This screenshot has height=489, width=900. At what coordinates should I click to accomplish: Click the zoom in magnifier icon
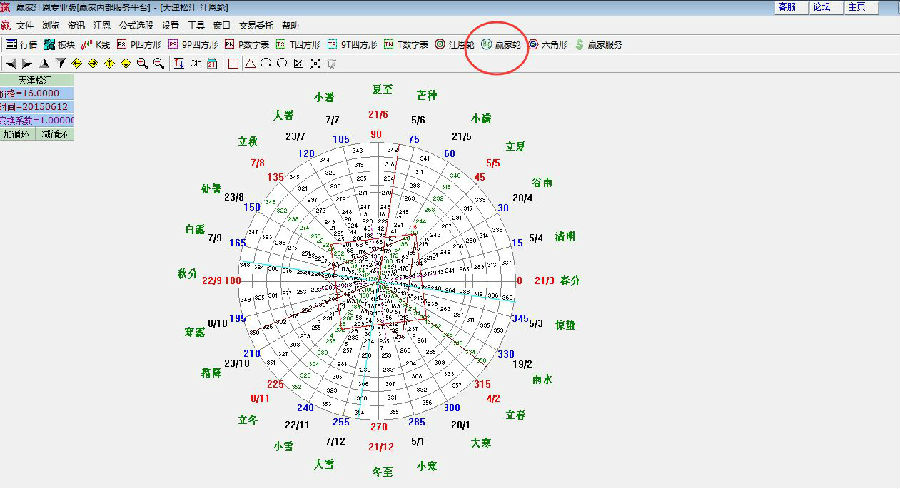(x=143, y=64)
